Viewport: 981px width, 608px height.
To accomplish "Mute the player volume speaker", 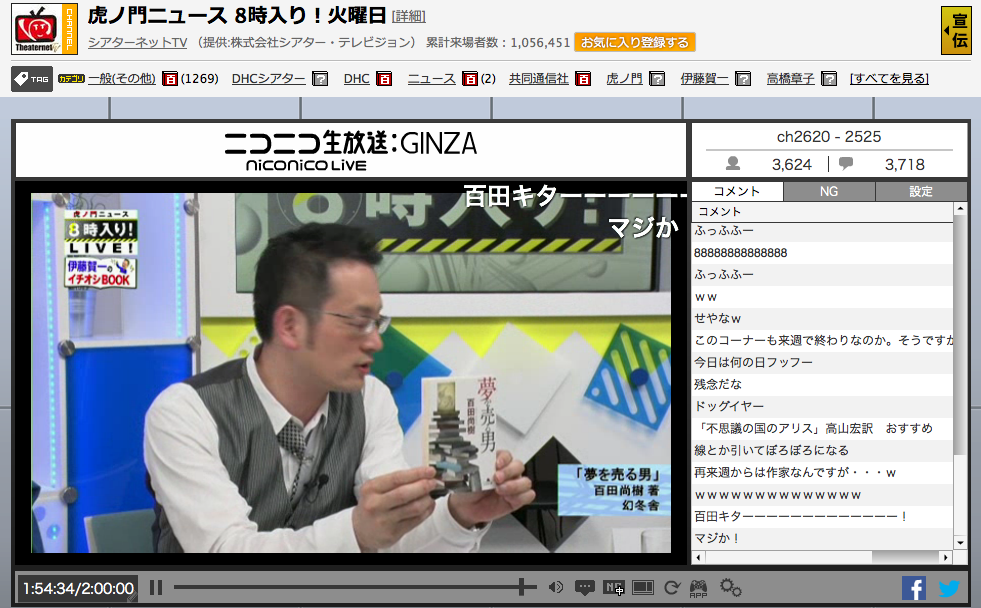I will pos(556,587).
